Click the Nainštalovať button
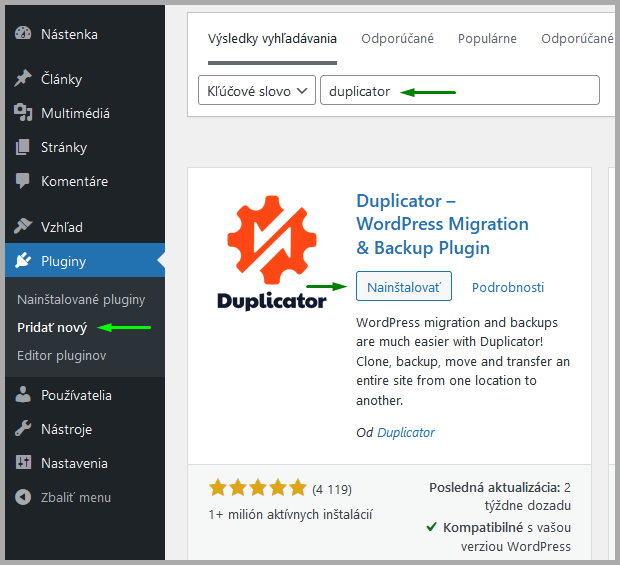Image resolution: width=620 pixels, height=565 pixels. pos(404,286)
